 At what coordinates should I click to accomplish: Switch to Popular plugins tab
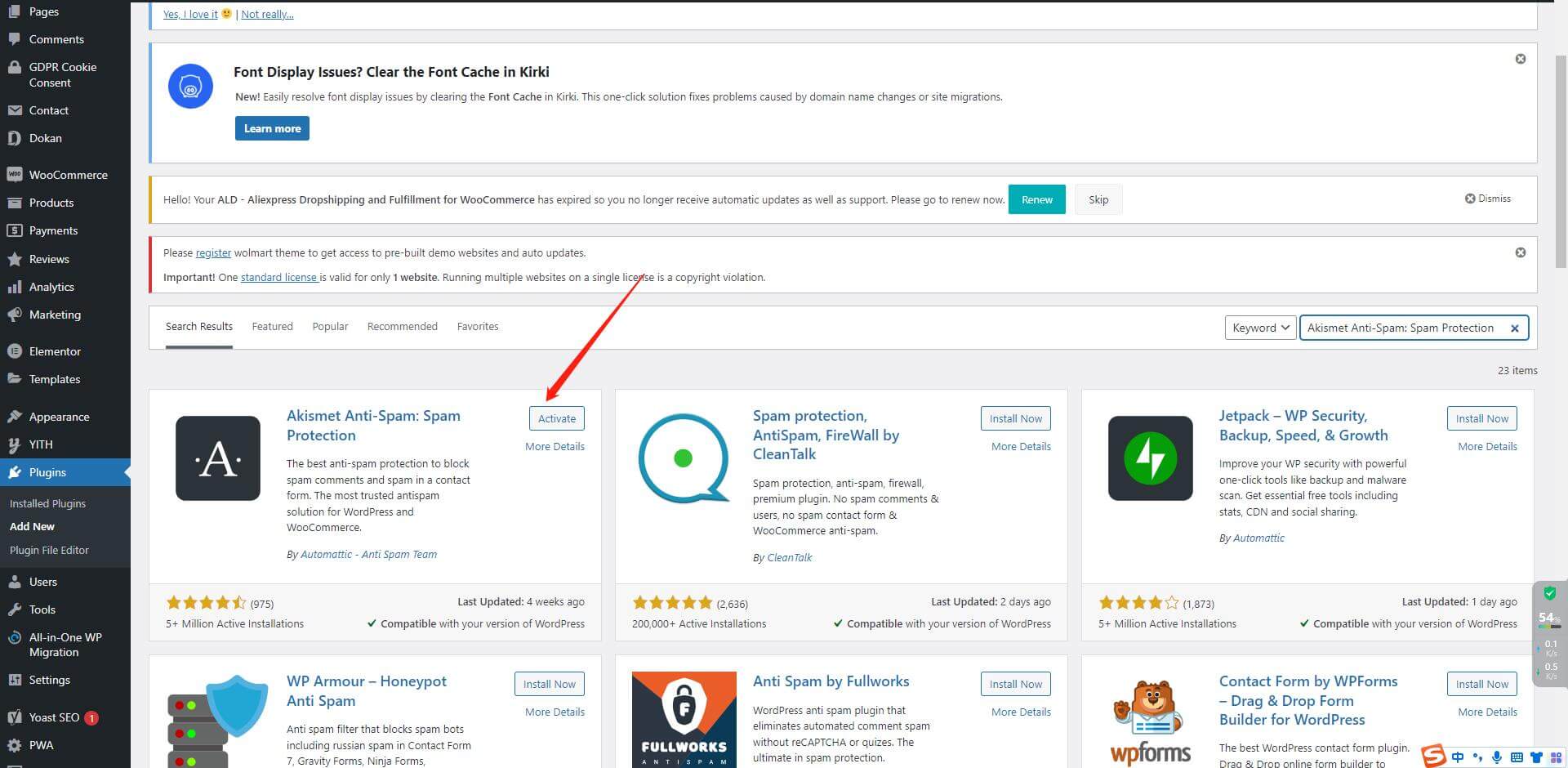[330, 326]
